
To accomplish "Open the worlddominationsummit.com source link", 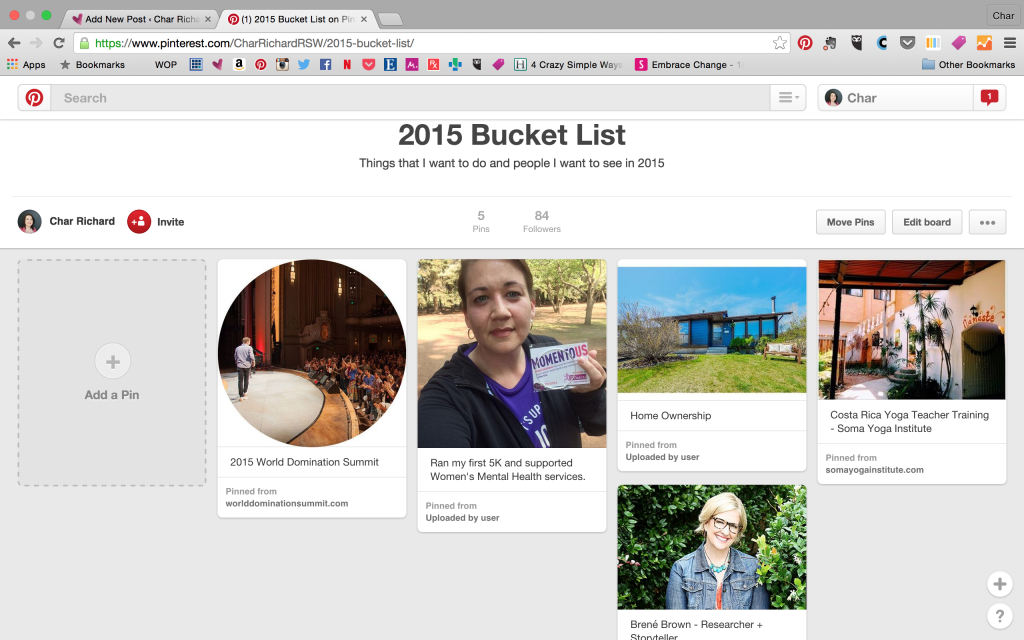I will point(289,503).
